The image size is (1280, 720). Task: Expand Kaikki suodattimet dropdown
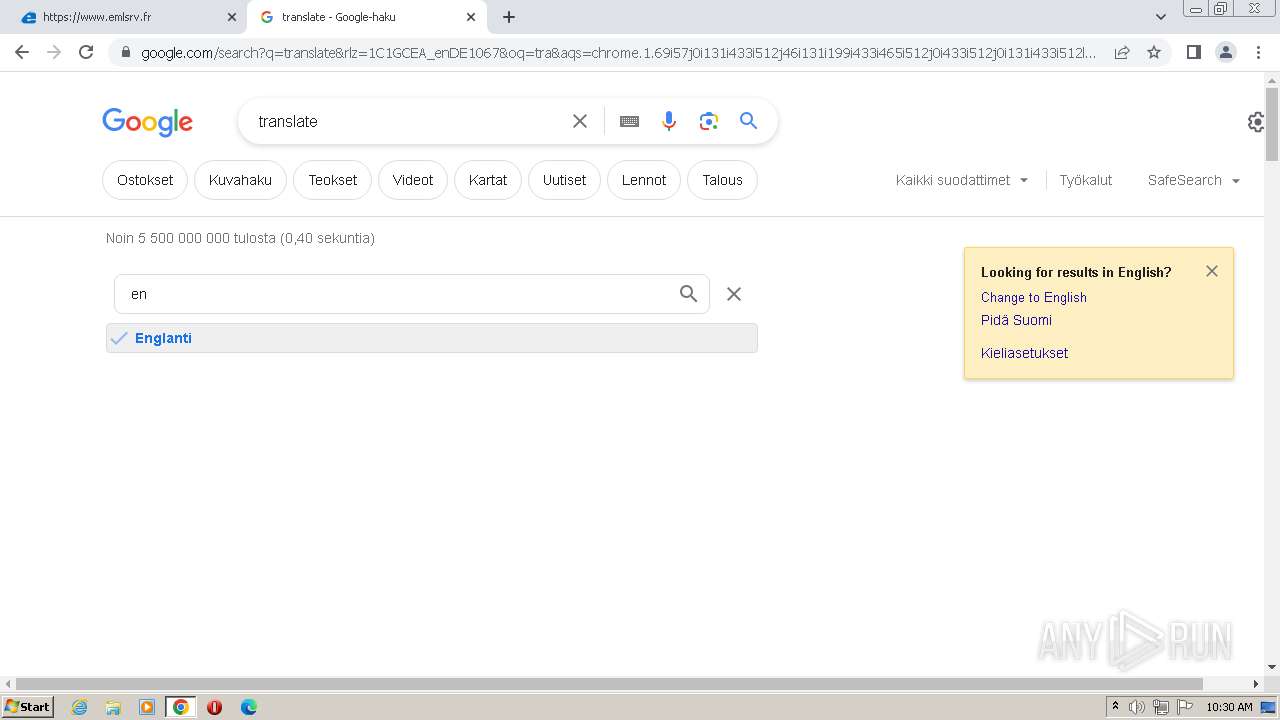coord(962,180)
